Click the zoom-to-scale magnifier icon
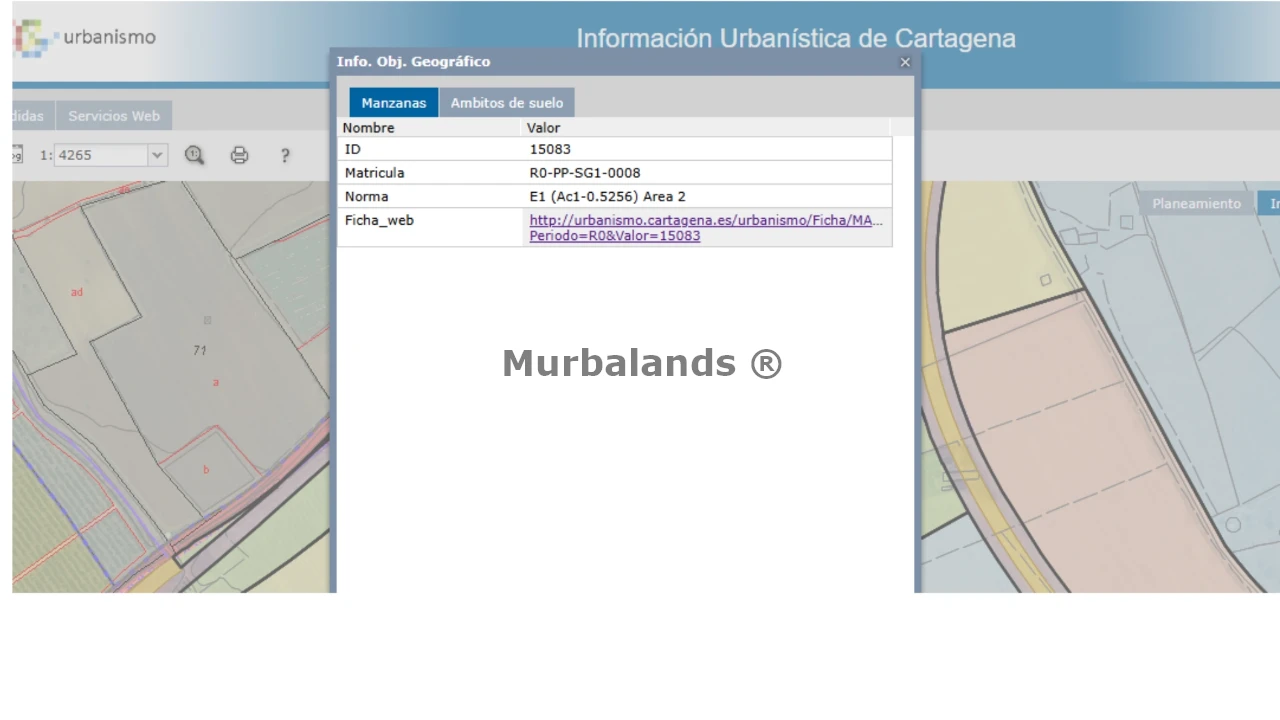Screen dimensions: 1280x720 (x=194, y=155)
